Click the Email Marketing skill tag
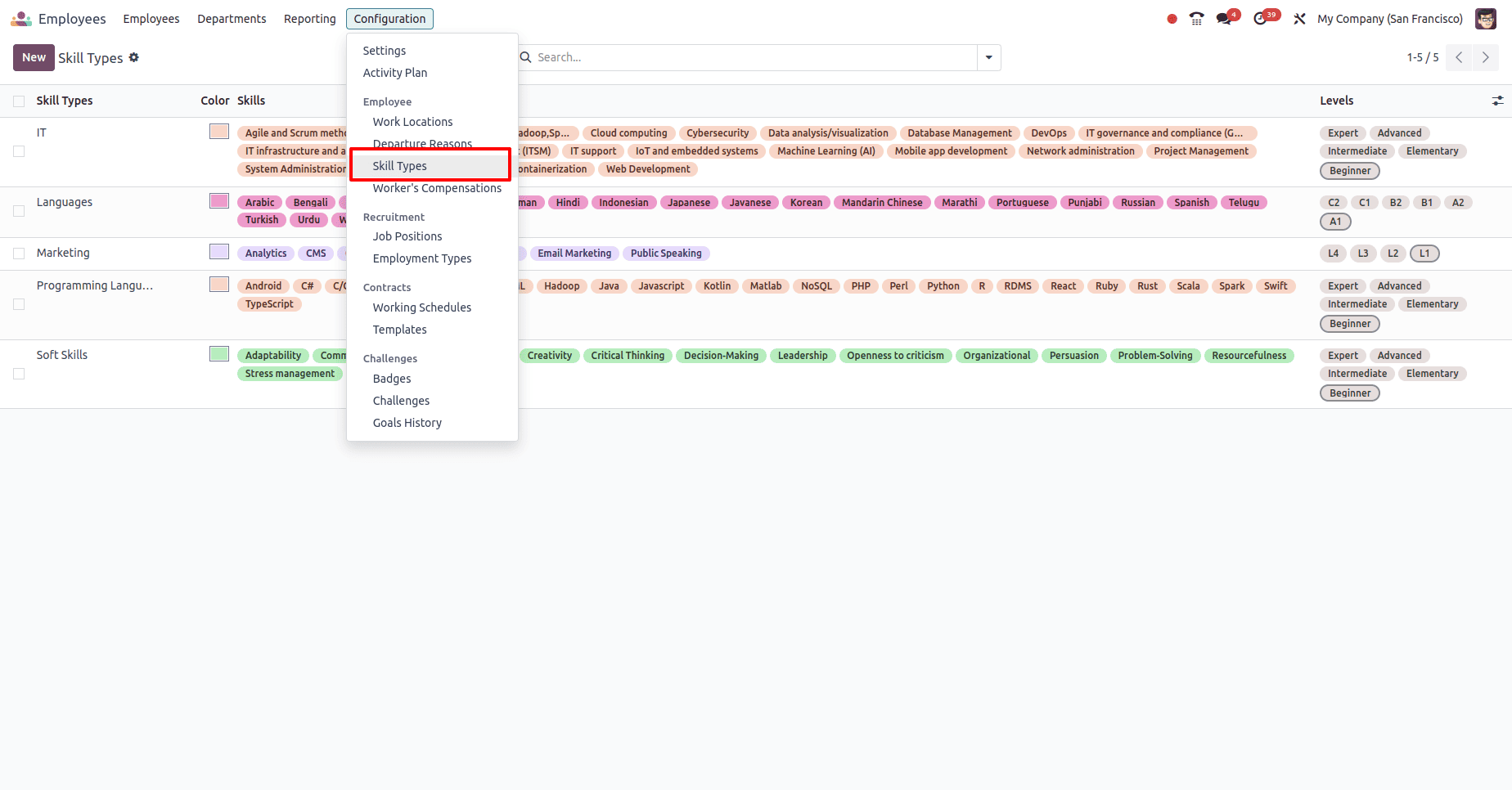The width and height of the screenshot is (1512, 790). pyautogui.click(x=574, y=254)
